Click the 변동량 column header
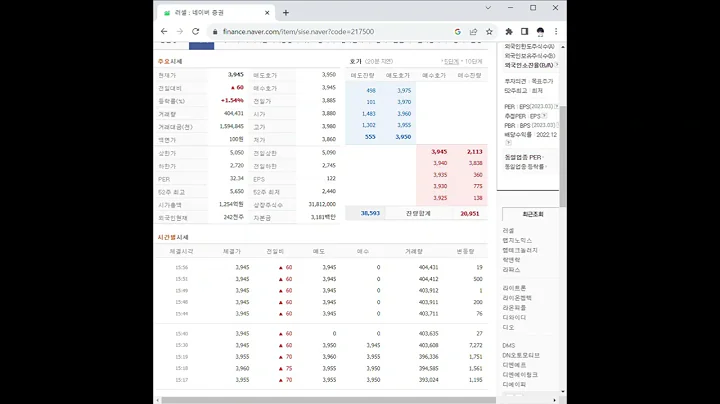720x404 pixels. pyautogui.click(x=465, y=252)
